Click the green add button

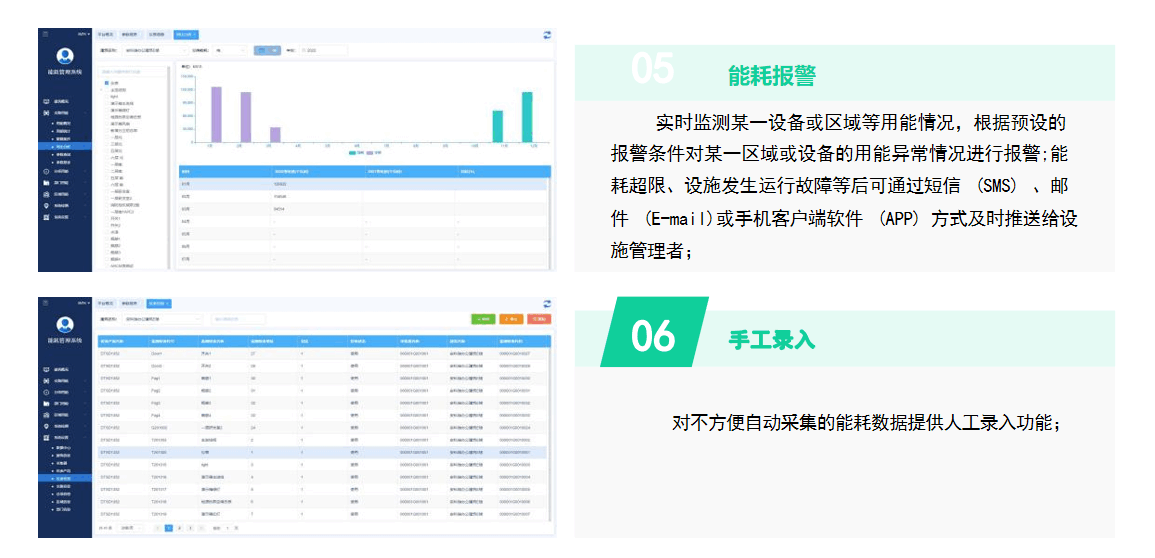point(483,319)
